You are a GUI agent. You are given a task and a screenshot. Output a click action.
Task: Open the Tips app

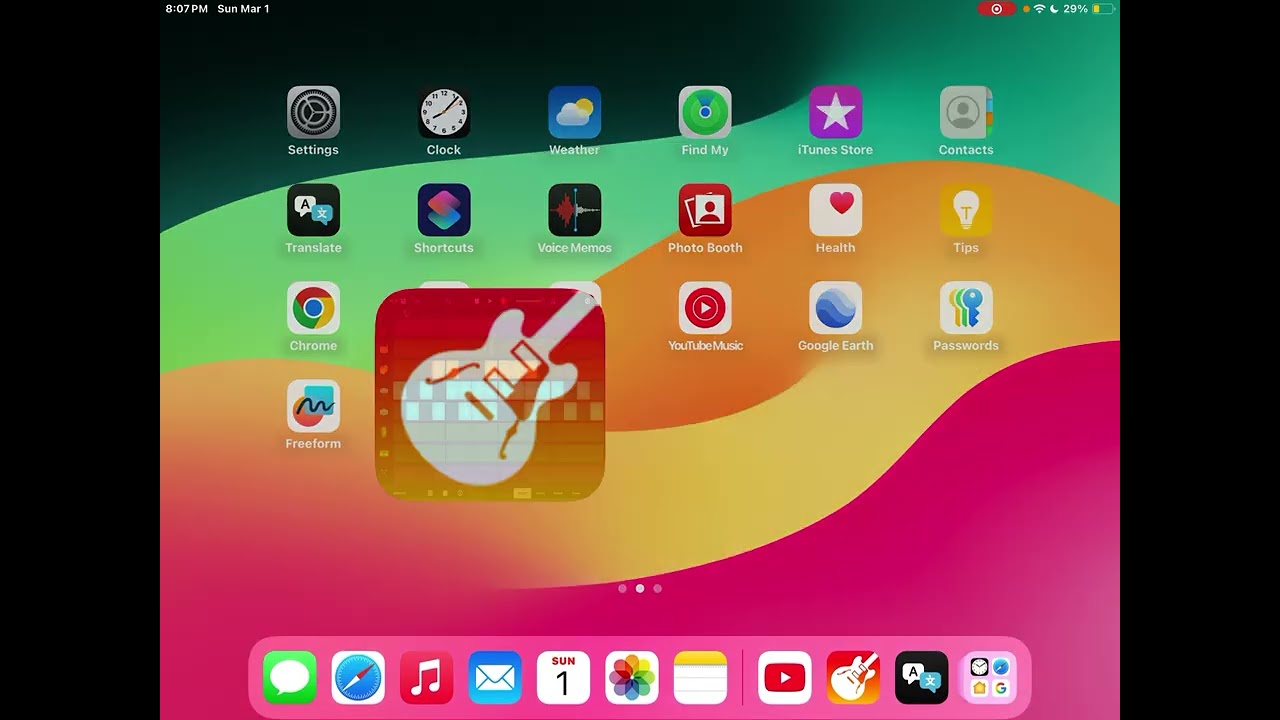coord(966,210)
